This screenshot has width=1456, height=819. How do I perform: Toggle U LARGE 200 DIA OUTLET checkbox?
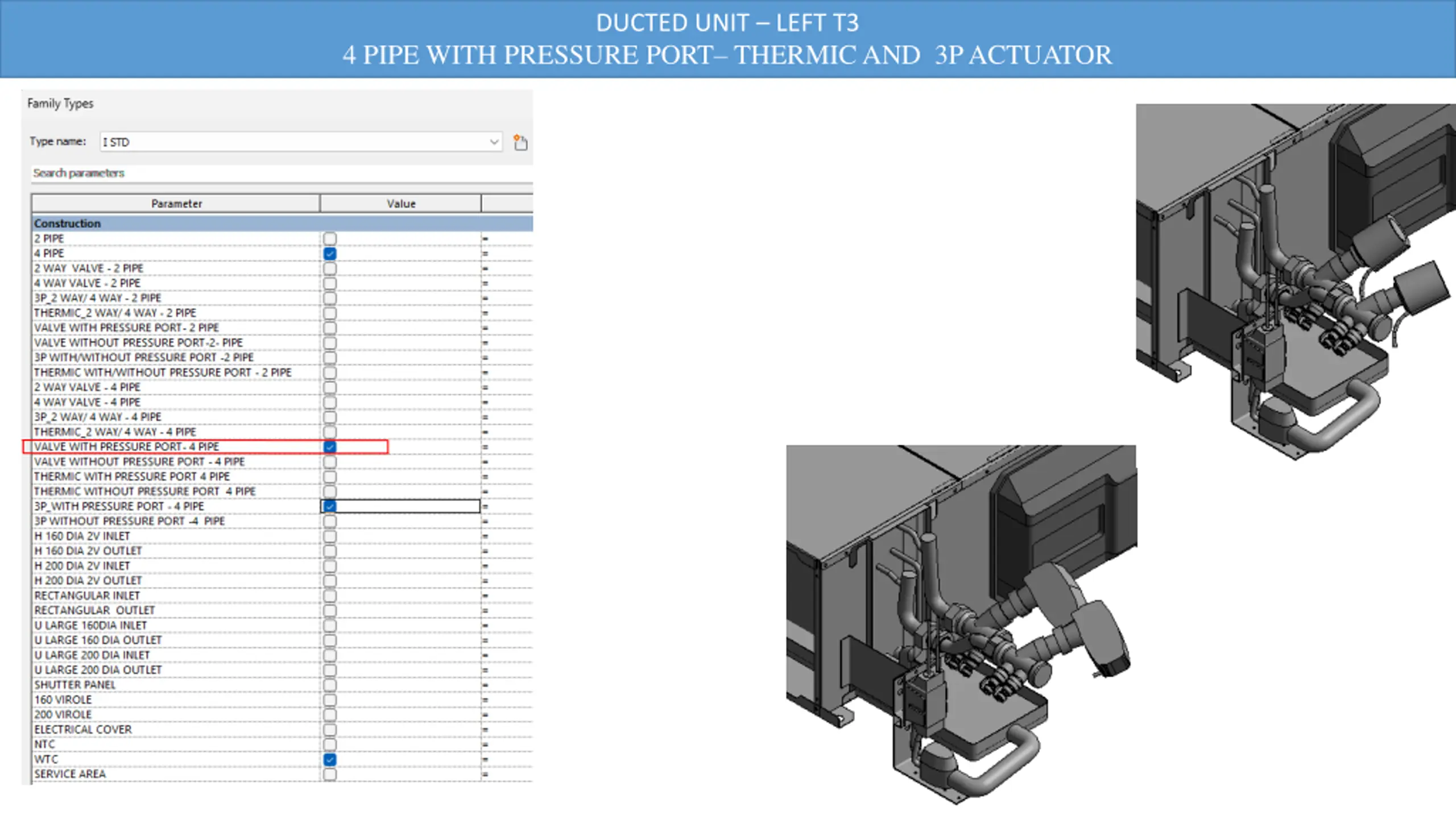point(330,670)
